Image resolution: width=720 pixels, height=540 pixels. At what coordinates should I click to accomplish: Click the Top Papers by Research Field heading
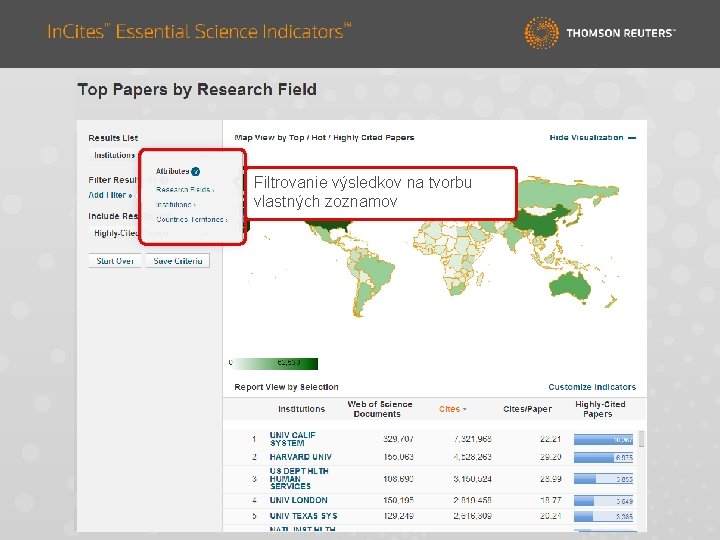click(x=197, y=89)
